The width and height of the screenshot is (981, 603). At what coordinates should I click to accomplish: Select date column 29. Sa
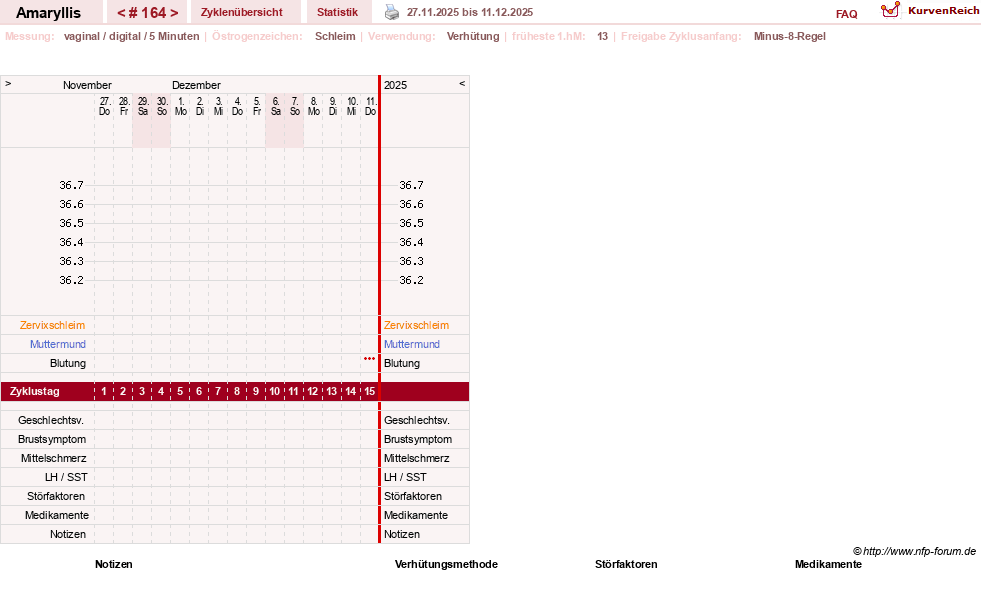[x=143, y=106]
